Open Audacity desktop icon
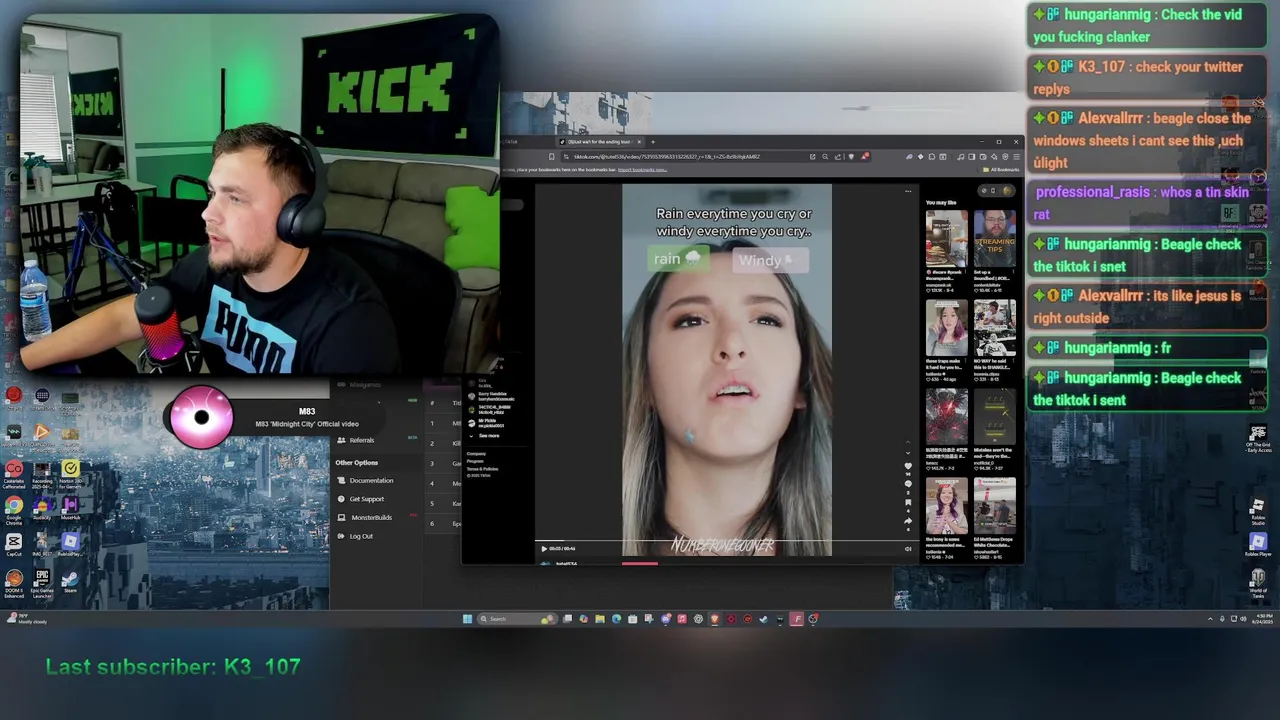Viewport: 1280px width, 720px height. coord(42,509)
